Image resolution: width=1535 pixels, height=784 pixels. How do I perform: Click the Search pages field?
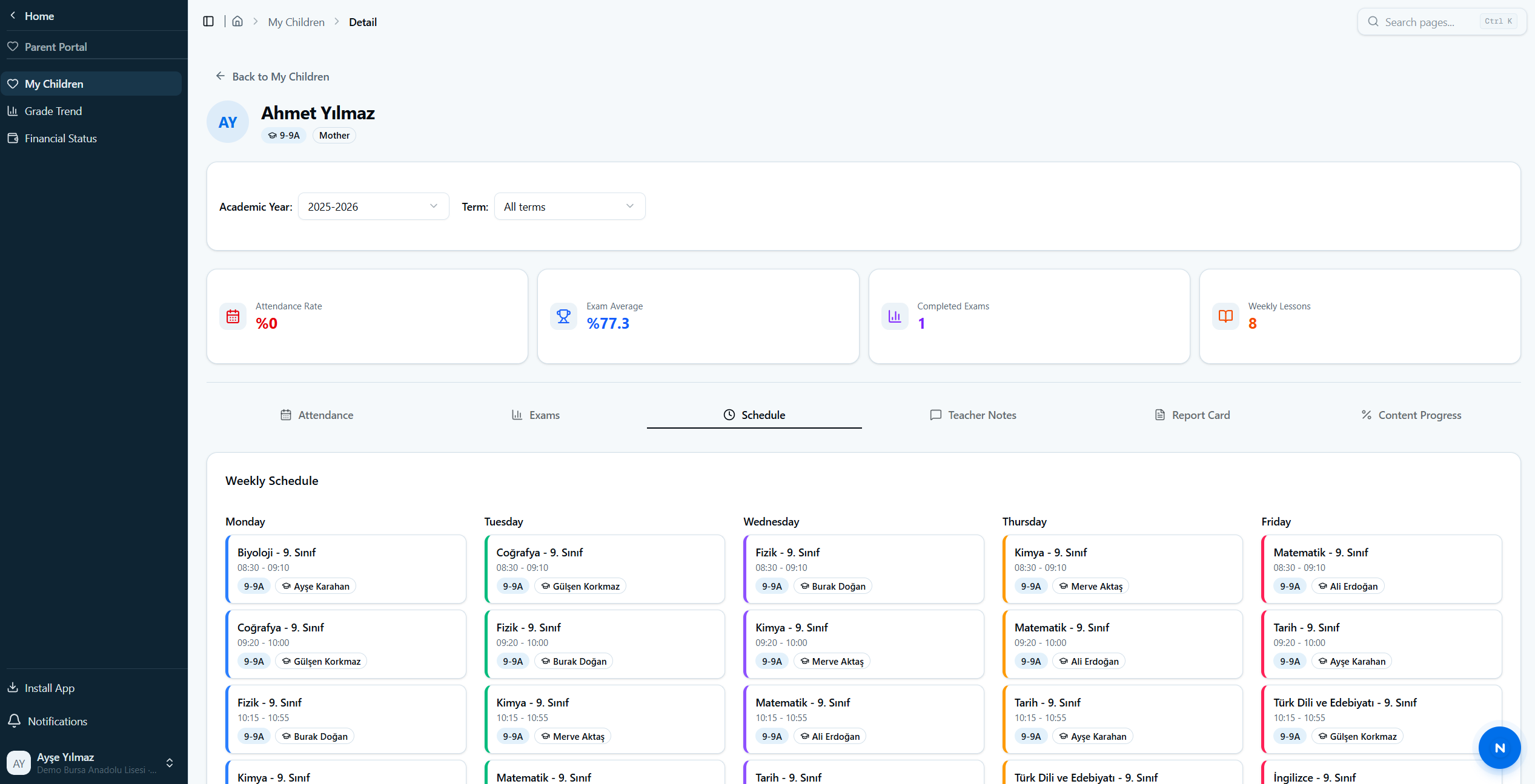point(1441,22)
